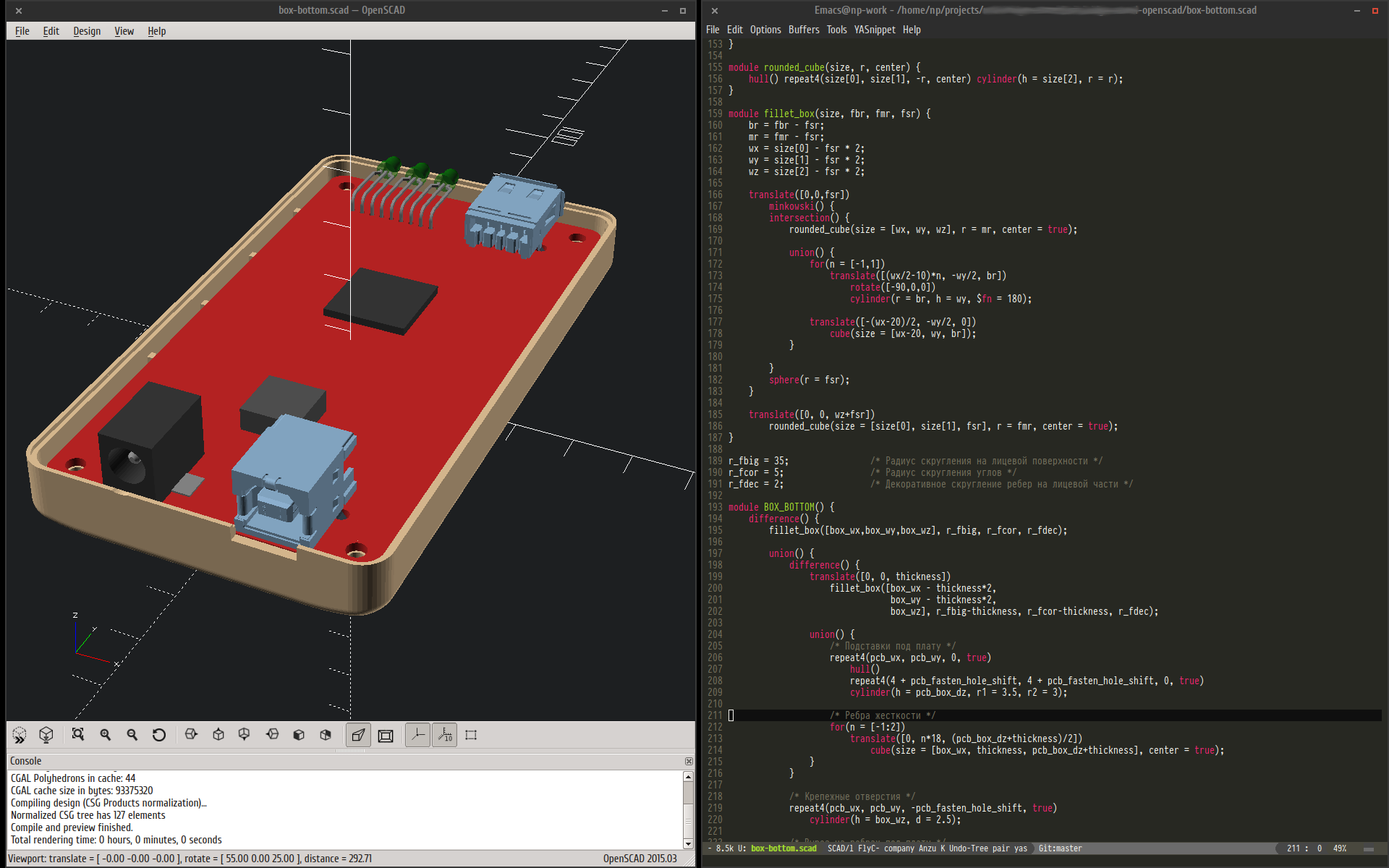The image size is (1389, 868).
Task: Click FlyC- indicator in mode line
Action: click(x=869, y=848)
